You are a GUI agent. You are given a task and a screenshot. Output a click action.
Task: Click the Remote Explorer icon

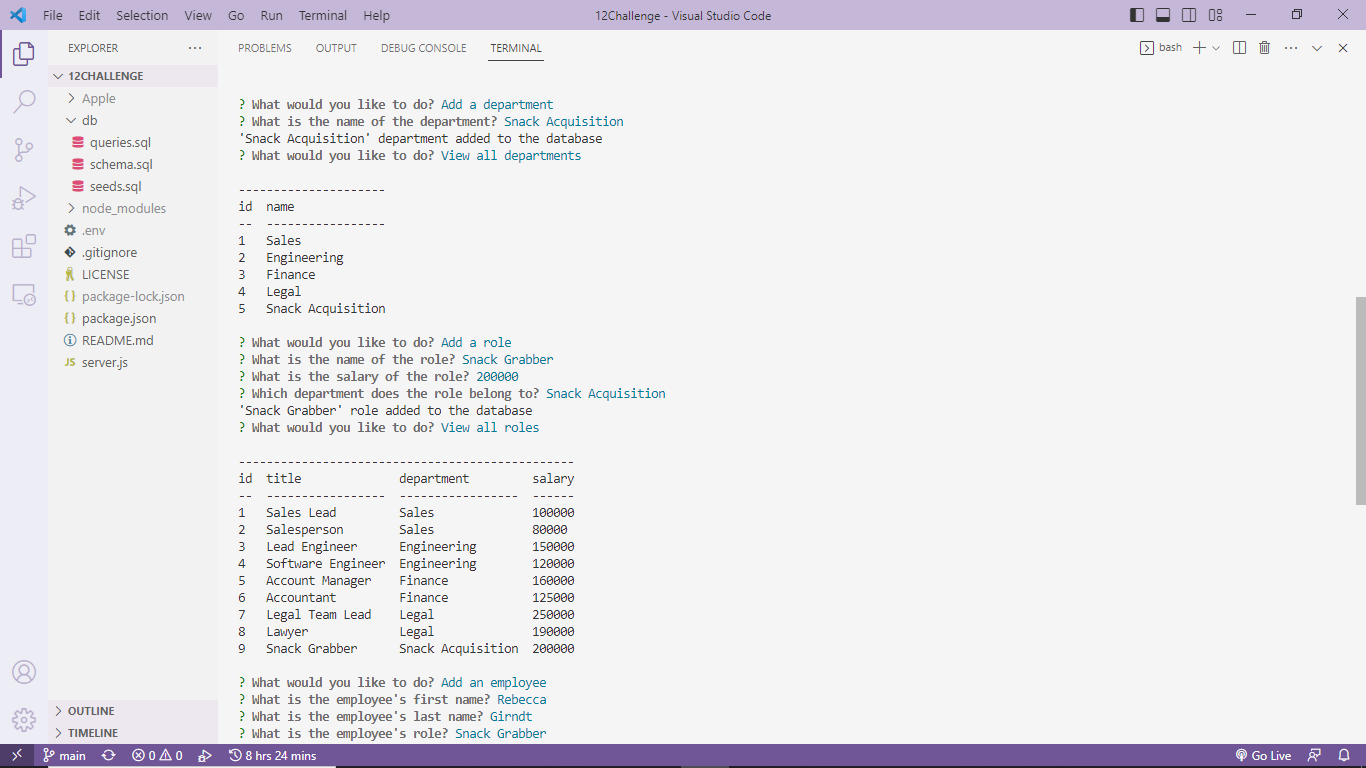[24, 295]
